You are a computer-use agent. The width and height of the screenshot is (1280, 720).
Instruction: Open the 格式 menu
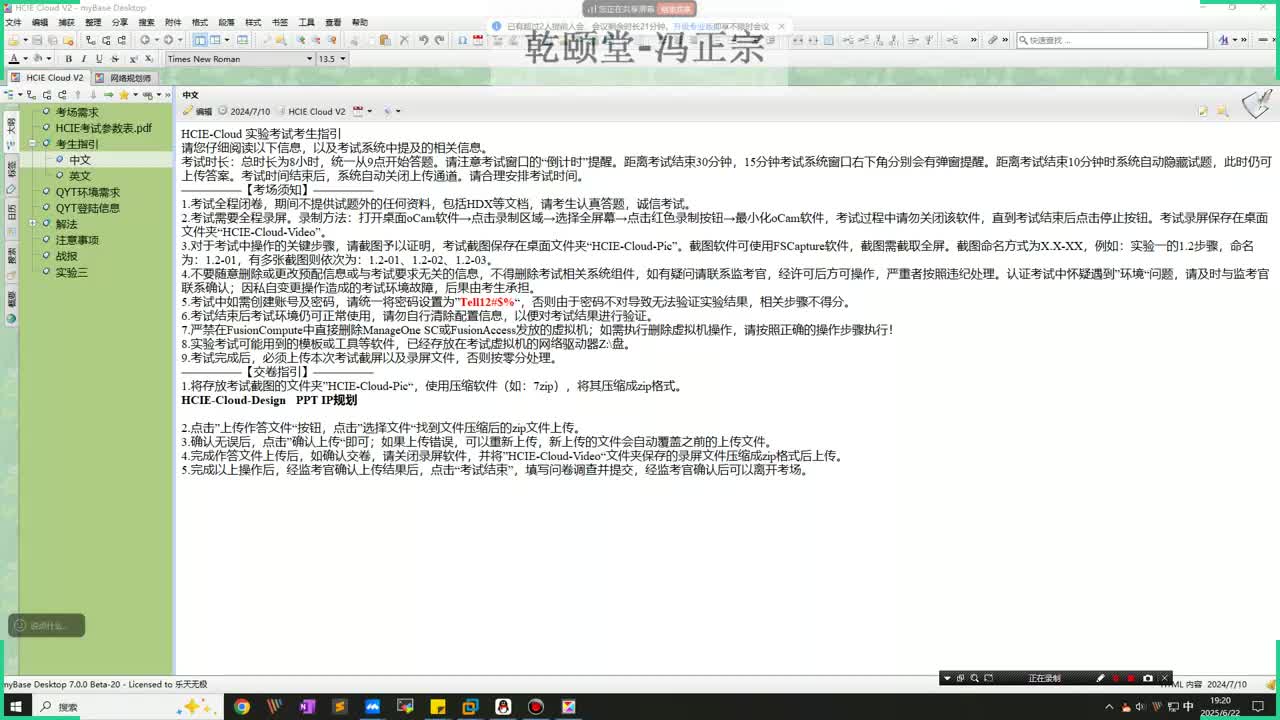(x=200, y=22)
